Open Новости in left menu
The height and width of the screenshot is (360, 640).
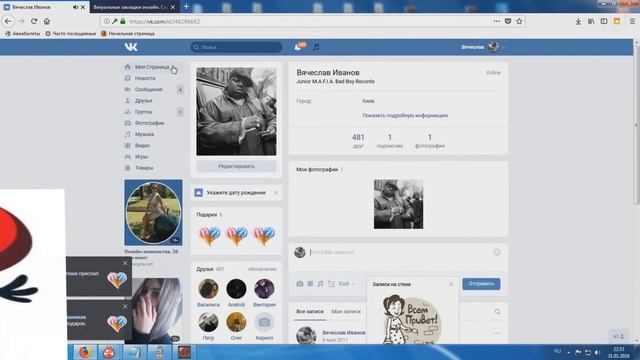[145, 78]
